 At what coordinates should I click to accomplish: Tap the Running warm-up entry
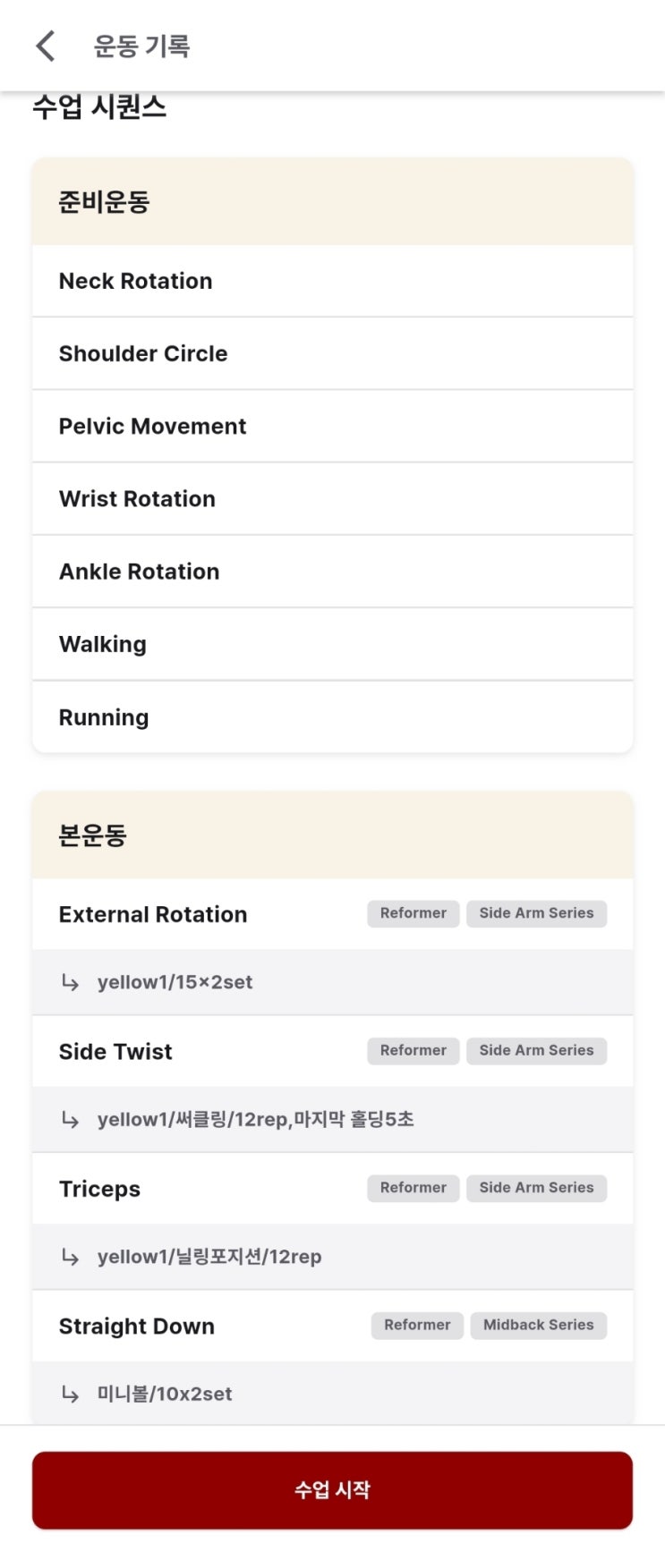coord(104,717)
